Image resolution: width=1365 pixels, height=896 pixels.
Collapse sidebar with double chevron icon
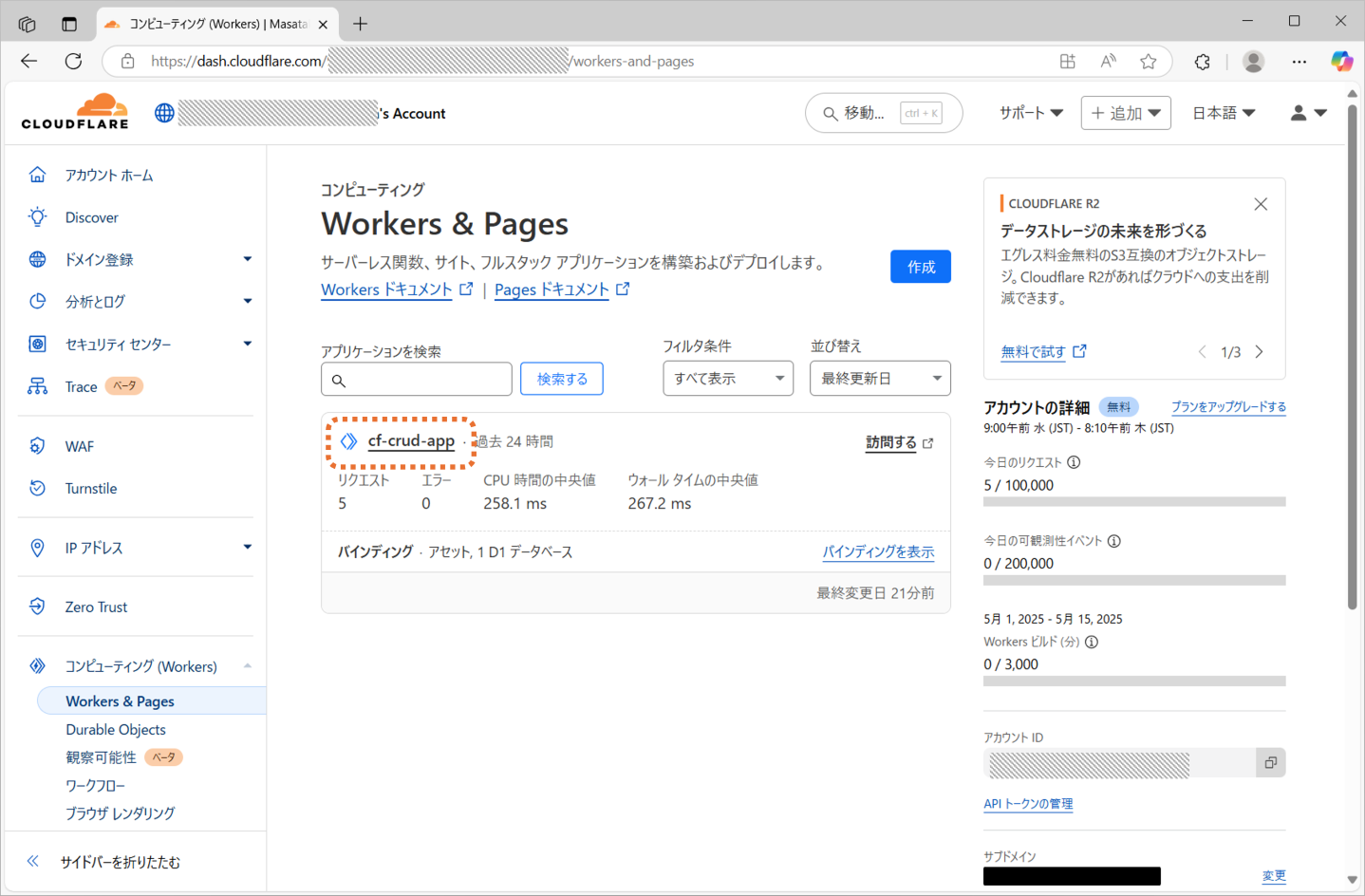33,861
